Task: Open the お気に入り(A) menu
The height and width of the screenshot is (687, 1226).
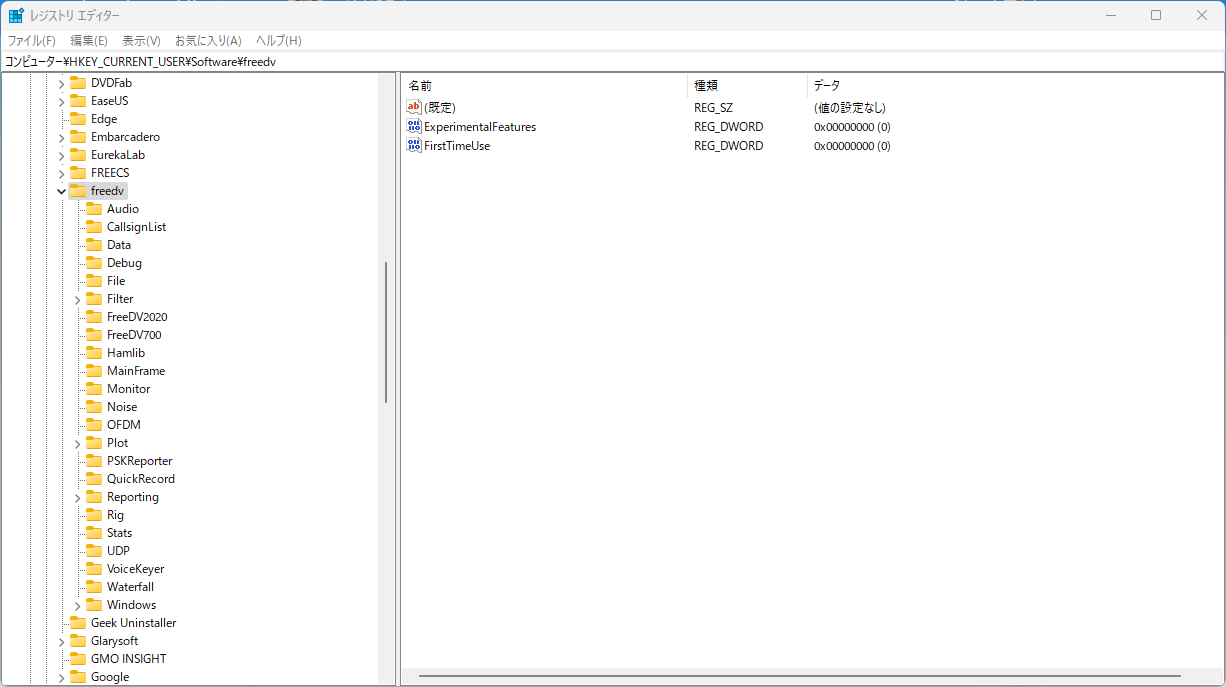Action: (x=208, y=41)
